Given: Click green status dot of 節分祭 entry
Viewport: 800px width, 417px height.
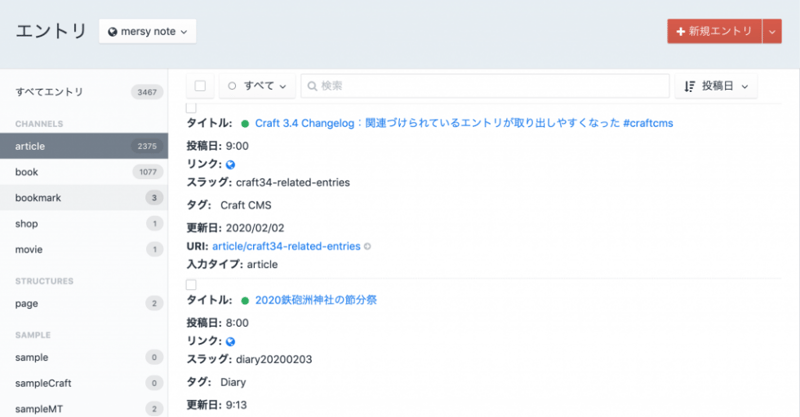Looking at the screenshot, I should [x=245, y=300].
